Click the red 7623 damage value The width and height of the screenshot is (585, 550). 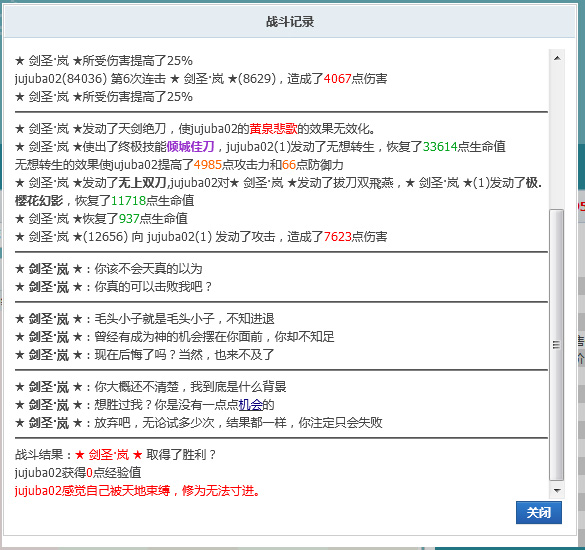pos(338,237)
